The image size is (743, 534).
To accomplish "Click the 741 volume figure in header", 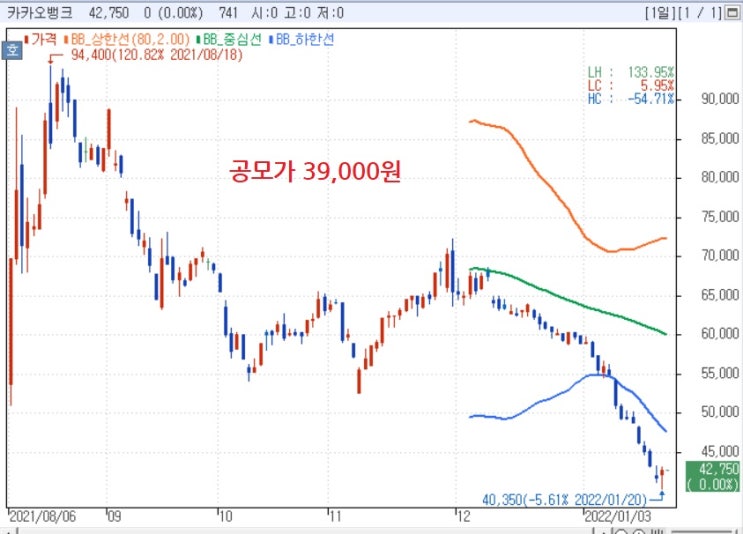I will pyautogui.click(x=228, y=13).
